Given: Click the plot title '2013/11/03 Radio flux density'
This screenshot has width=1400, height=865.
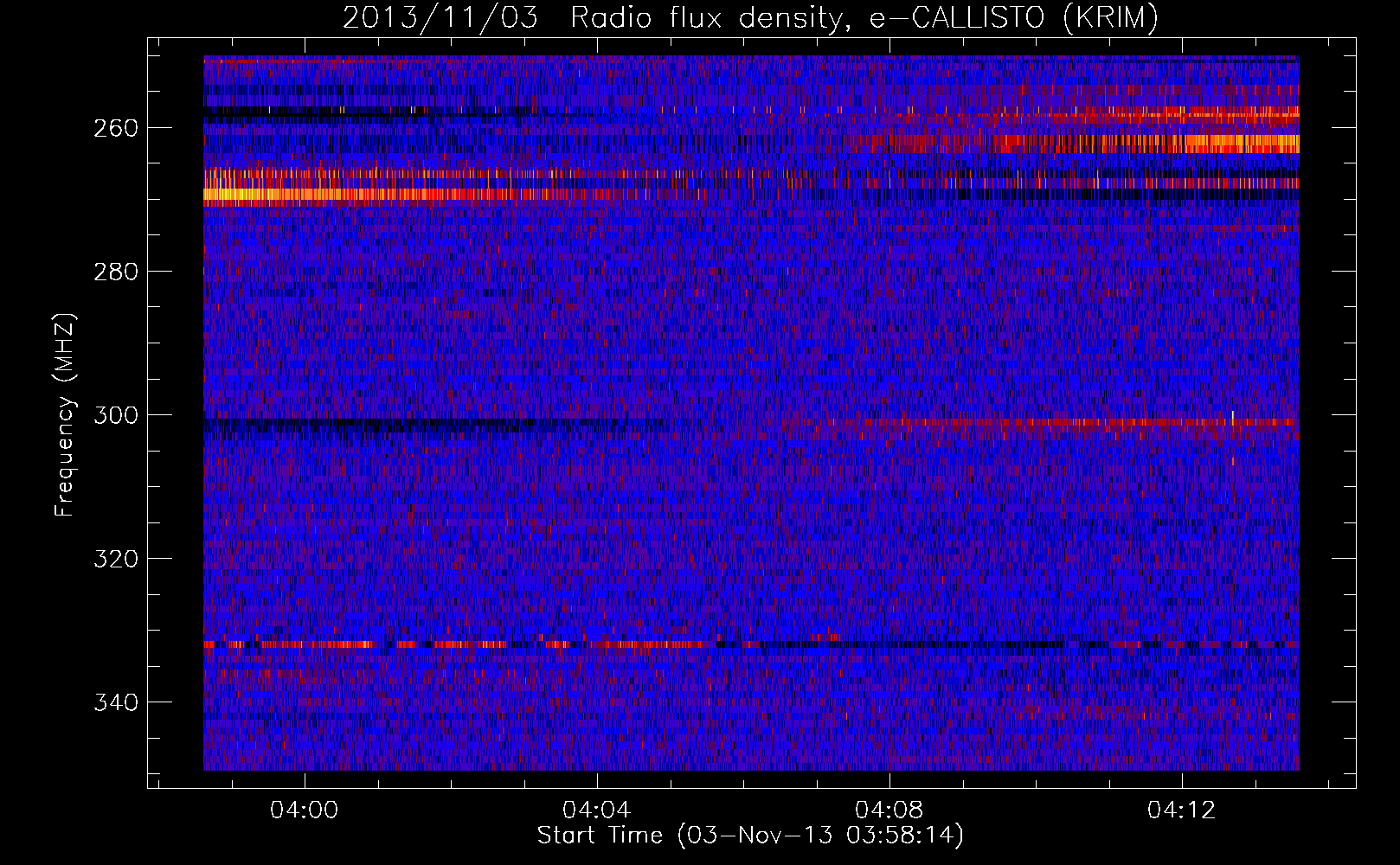Looking at the screenshot, I should tap(750, 17).
